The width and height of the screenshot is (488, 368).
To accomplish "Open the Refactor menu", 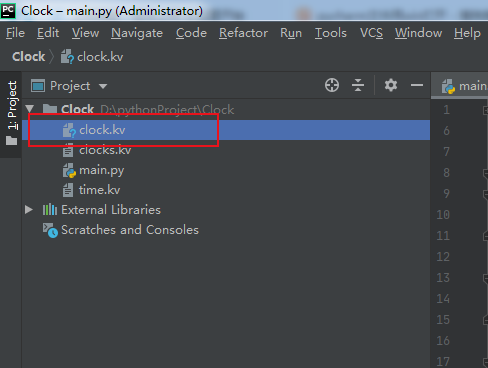I will point(243,33).
